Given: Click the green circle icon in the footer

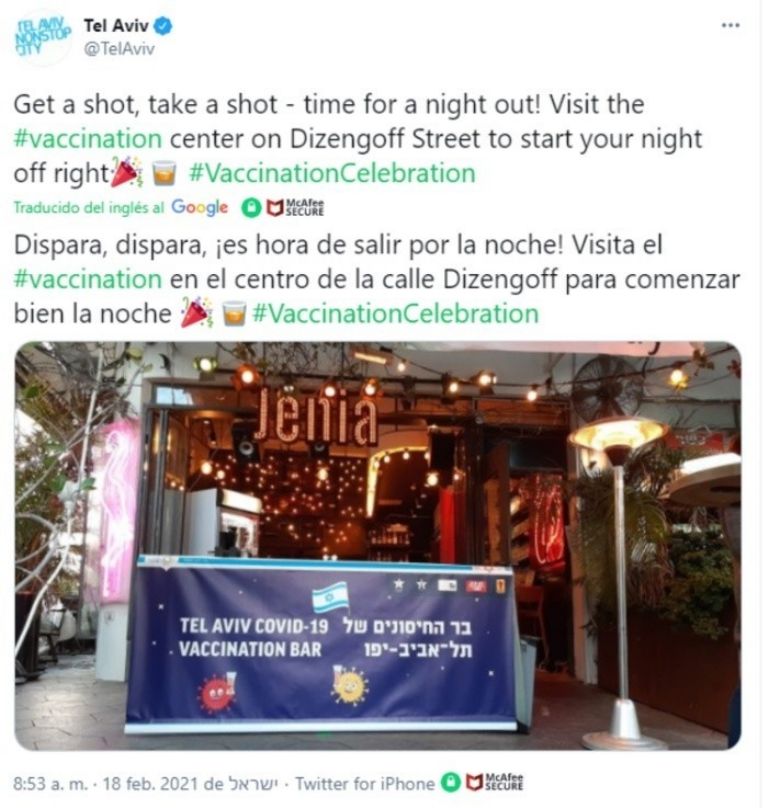Looking at the screenshot, I should tap(450, 783).
